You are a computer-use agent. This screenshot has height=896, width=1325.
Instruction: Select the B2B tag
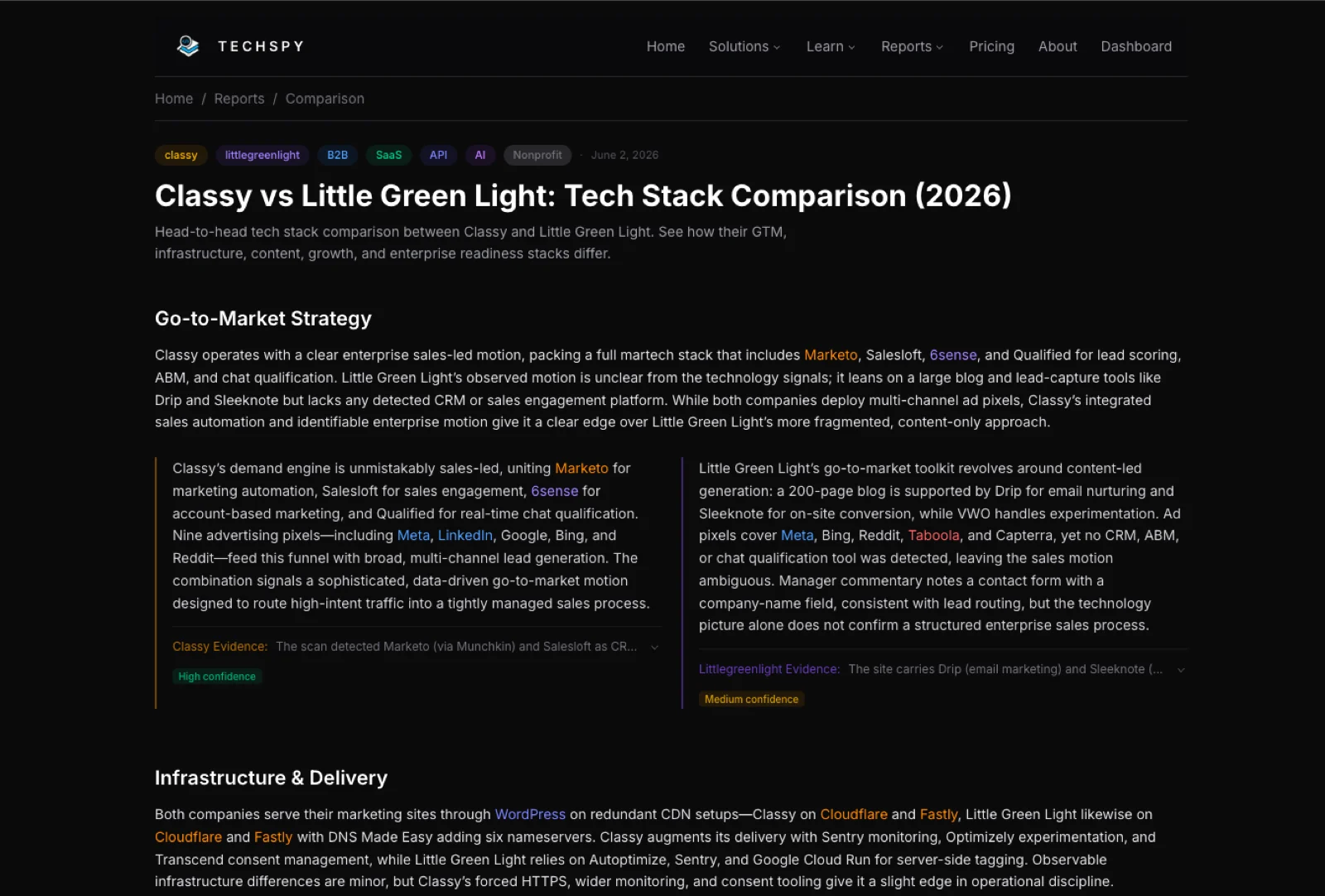[337, 155]
